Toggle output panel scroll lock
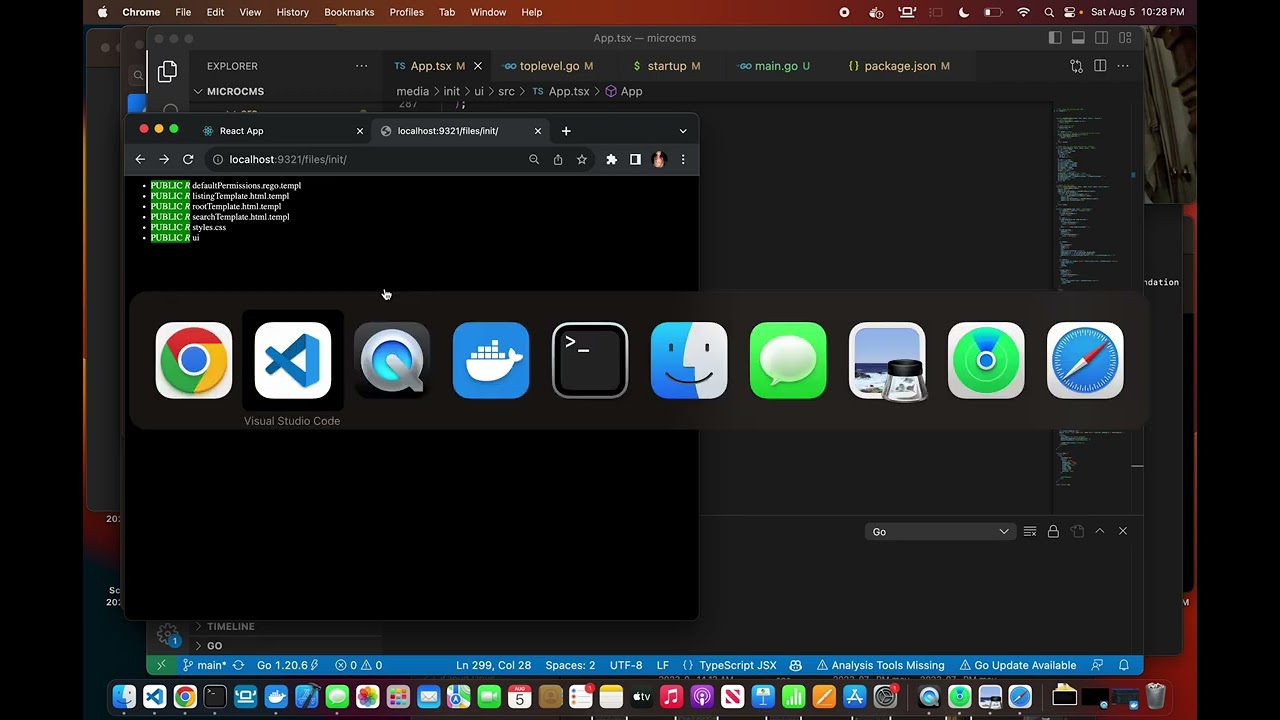Screen dimensions: 1280x720 (1053, 531)
